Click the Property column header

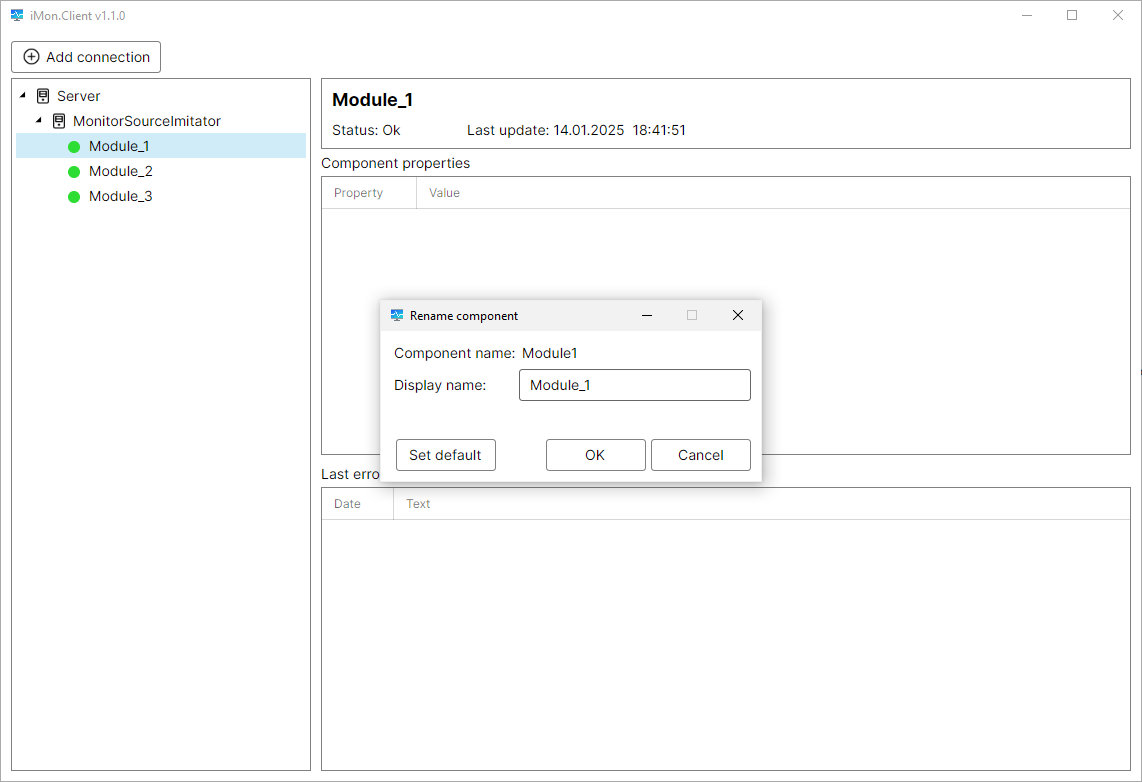359,193
